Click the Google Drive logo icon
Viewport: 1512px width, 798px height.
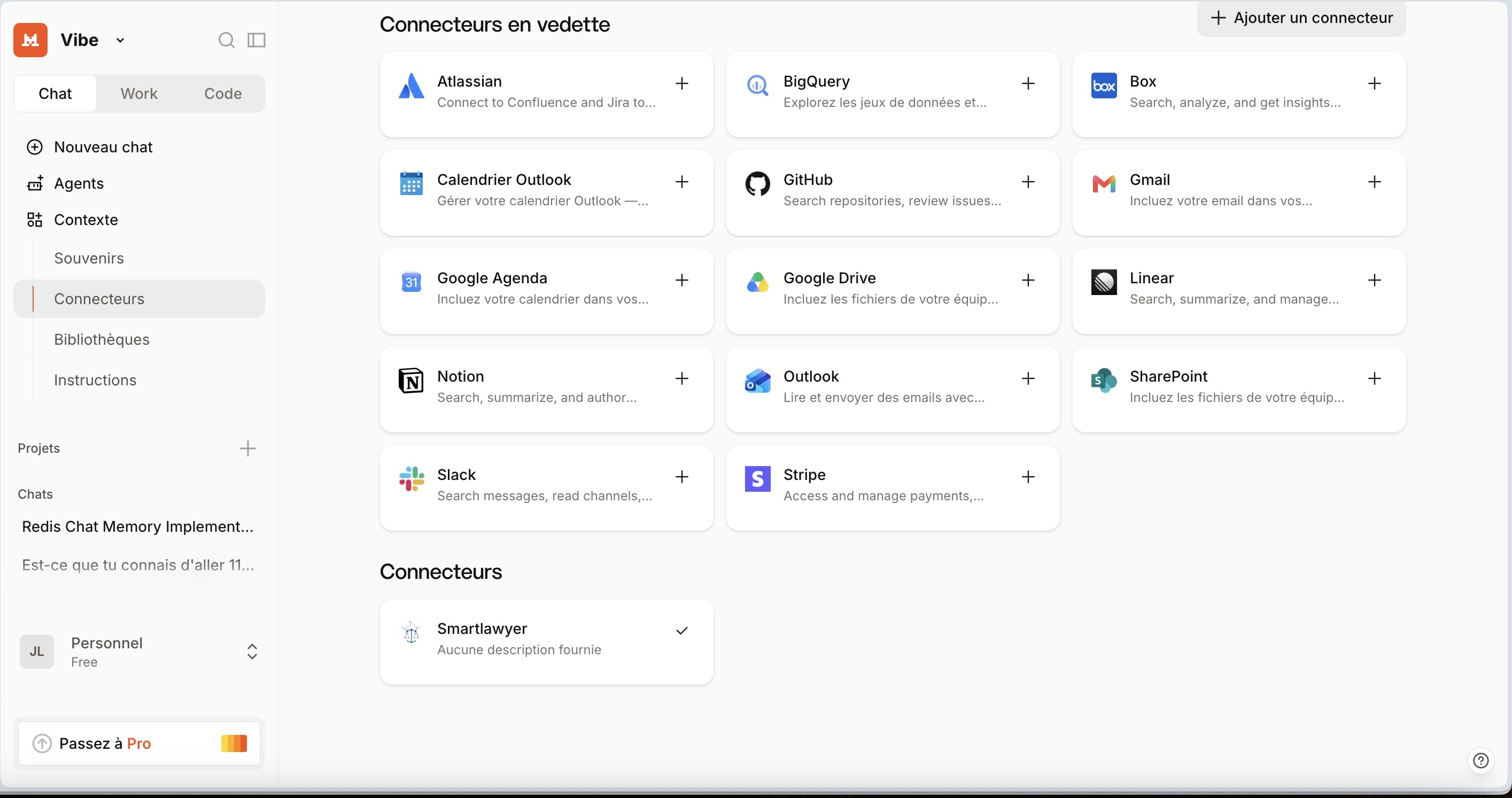(757, 282)
